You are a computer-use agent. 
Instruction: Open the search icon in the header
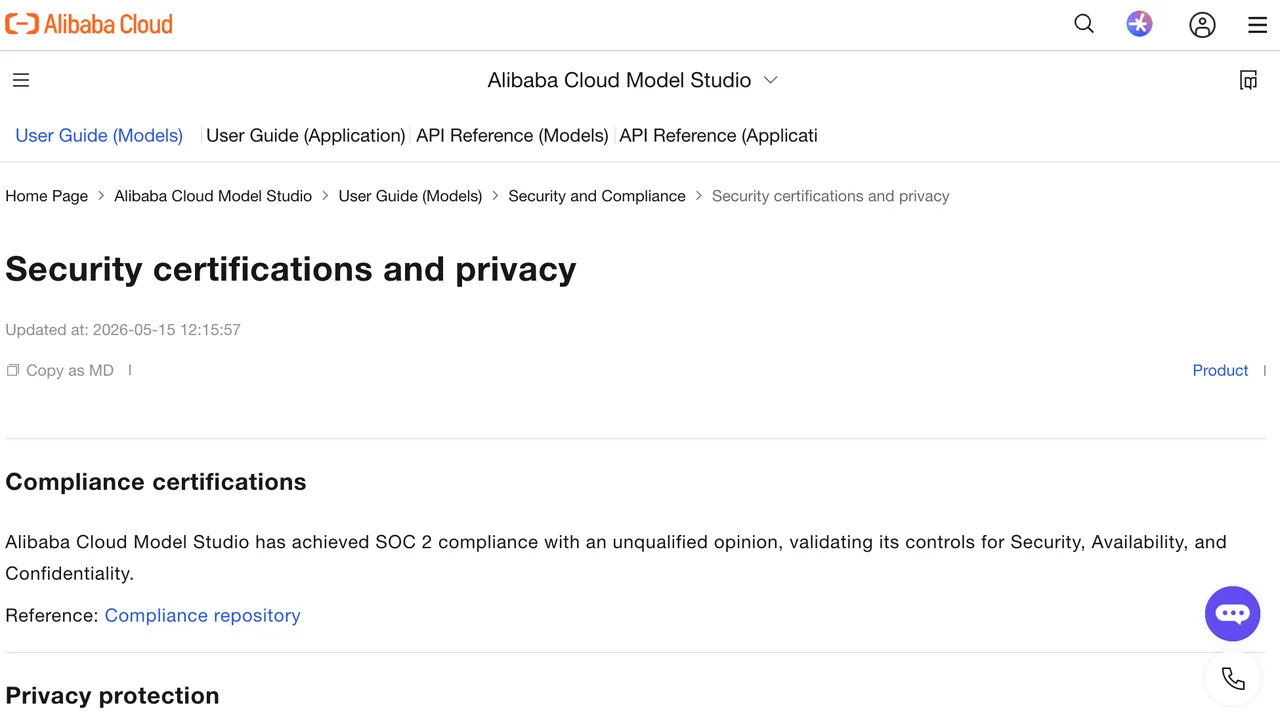(1084, 24)
